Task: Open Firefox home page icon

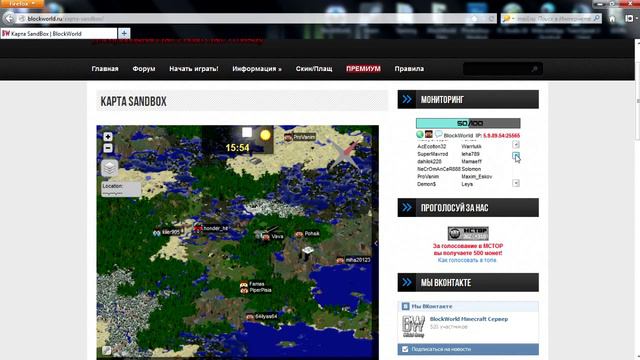Action: click(x=612, y=18)
